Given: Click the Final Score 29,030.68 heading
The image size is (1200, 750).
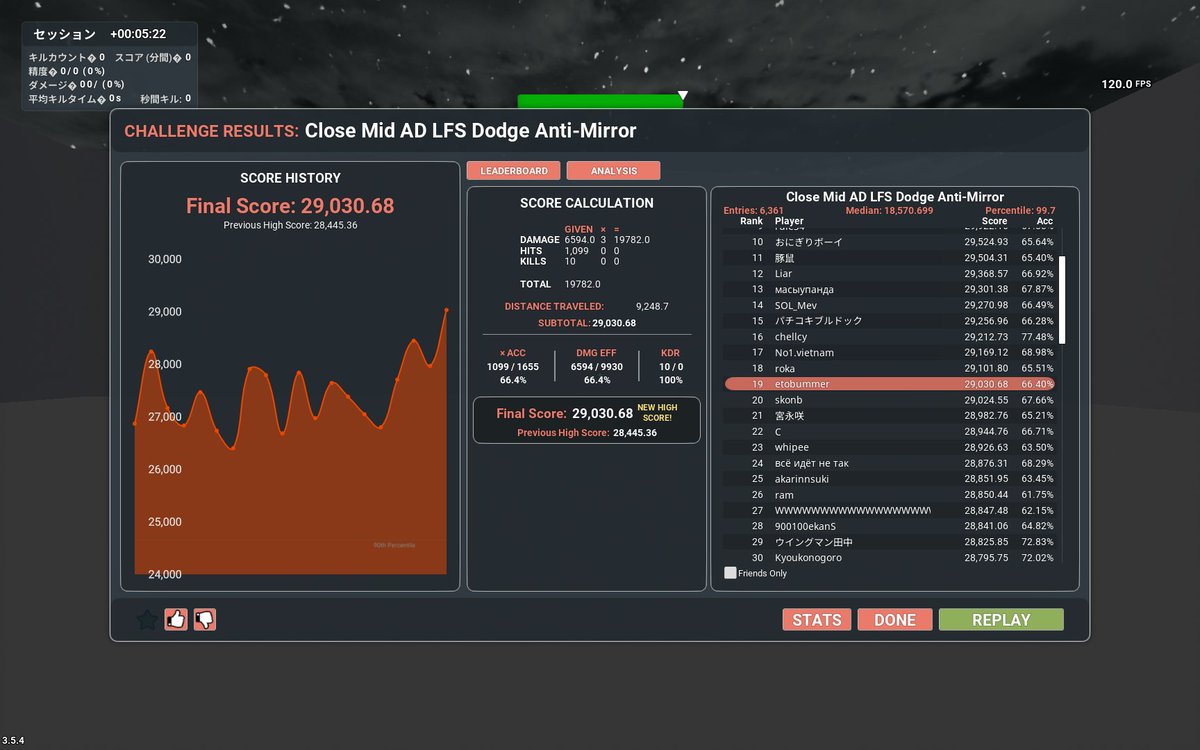Looking at the screenshot, I should (290, 206).
